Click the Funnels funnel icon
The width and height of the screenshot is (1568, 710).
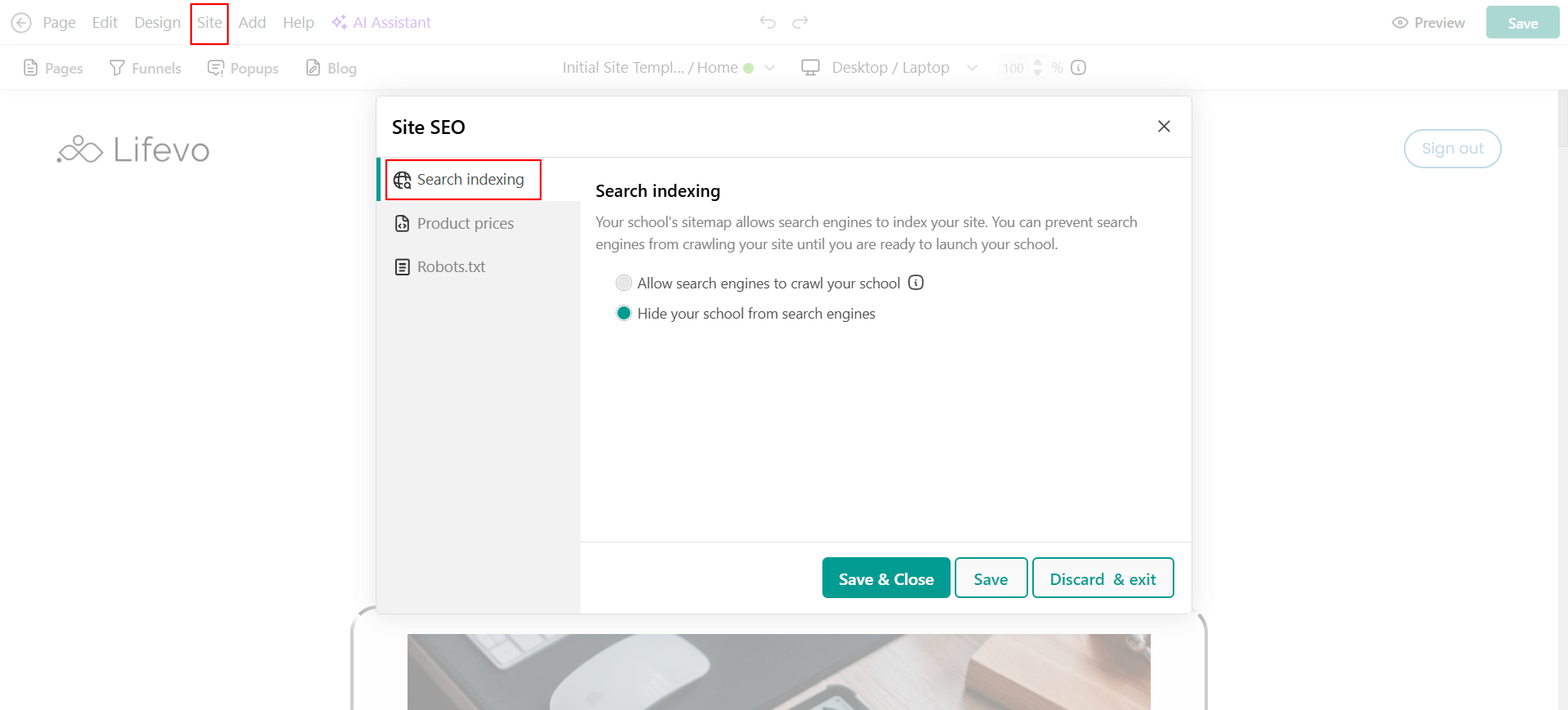tap(117, 68)
